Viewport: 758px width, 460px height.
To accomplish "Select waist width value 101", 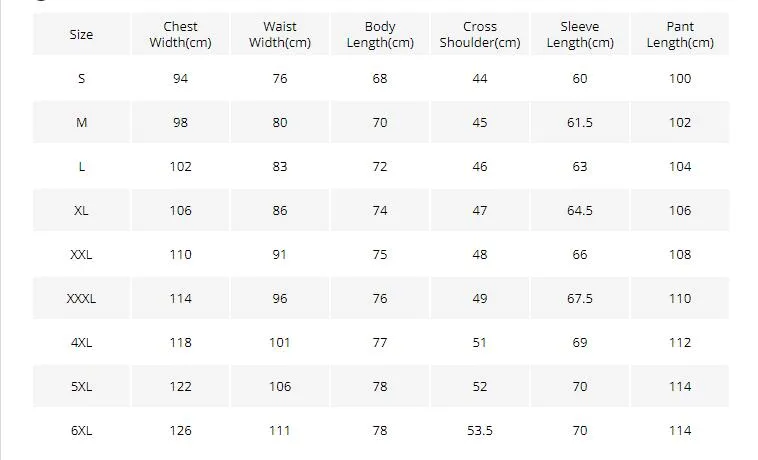I will (x=280, y=343).
